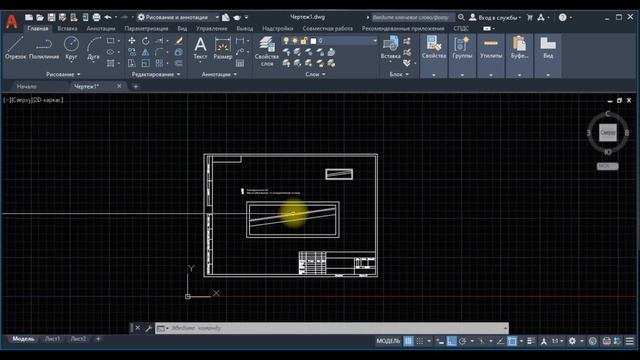Screen dimensions: 640x360
Task: Add a new drawing tab with plus
Action: (x=136, y=87)
